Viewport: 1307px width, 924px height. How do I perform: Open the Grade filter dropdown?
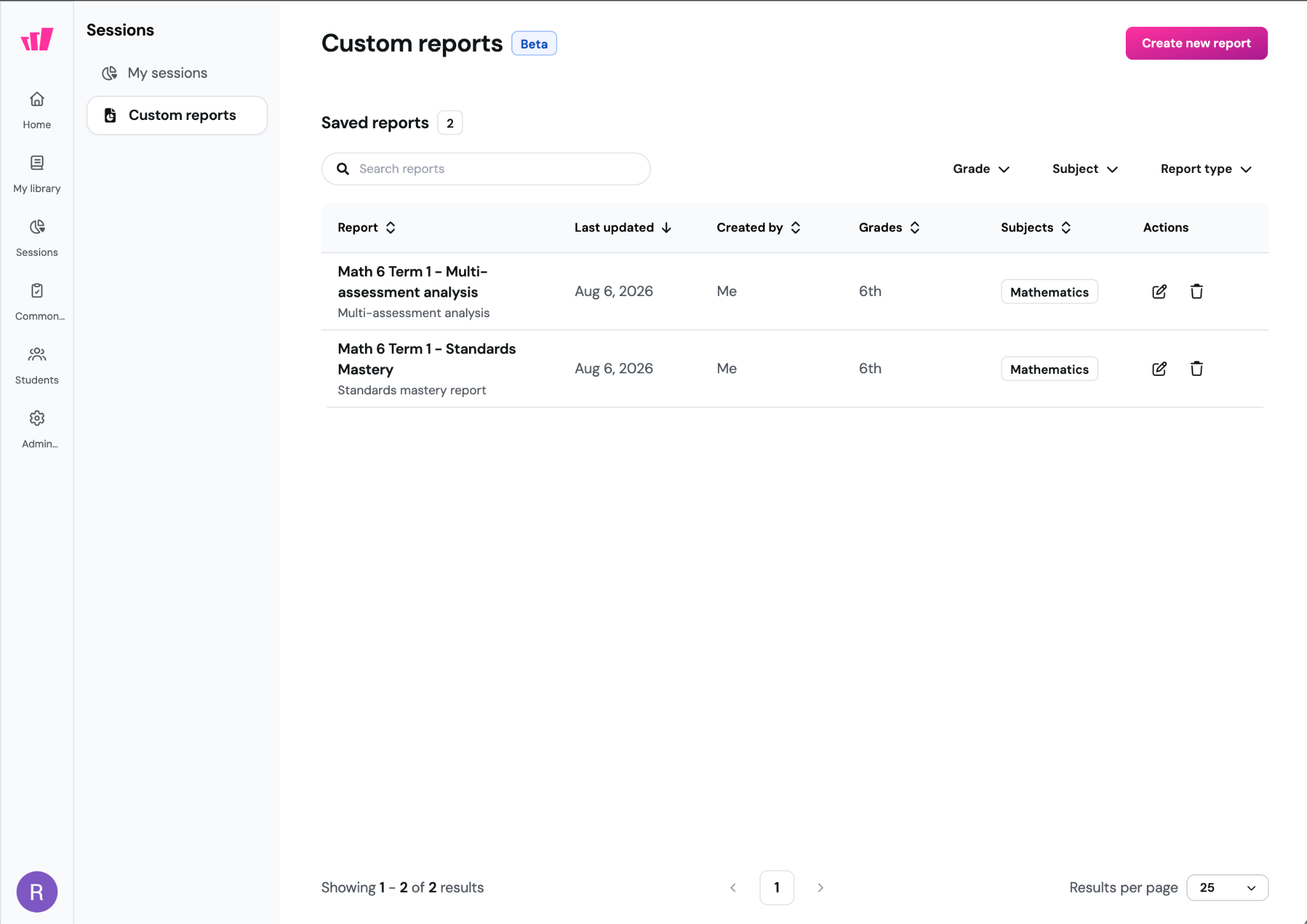[981, 169]
